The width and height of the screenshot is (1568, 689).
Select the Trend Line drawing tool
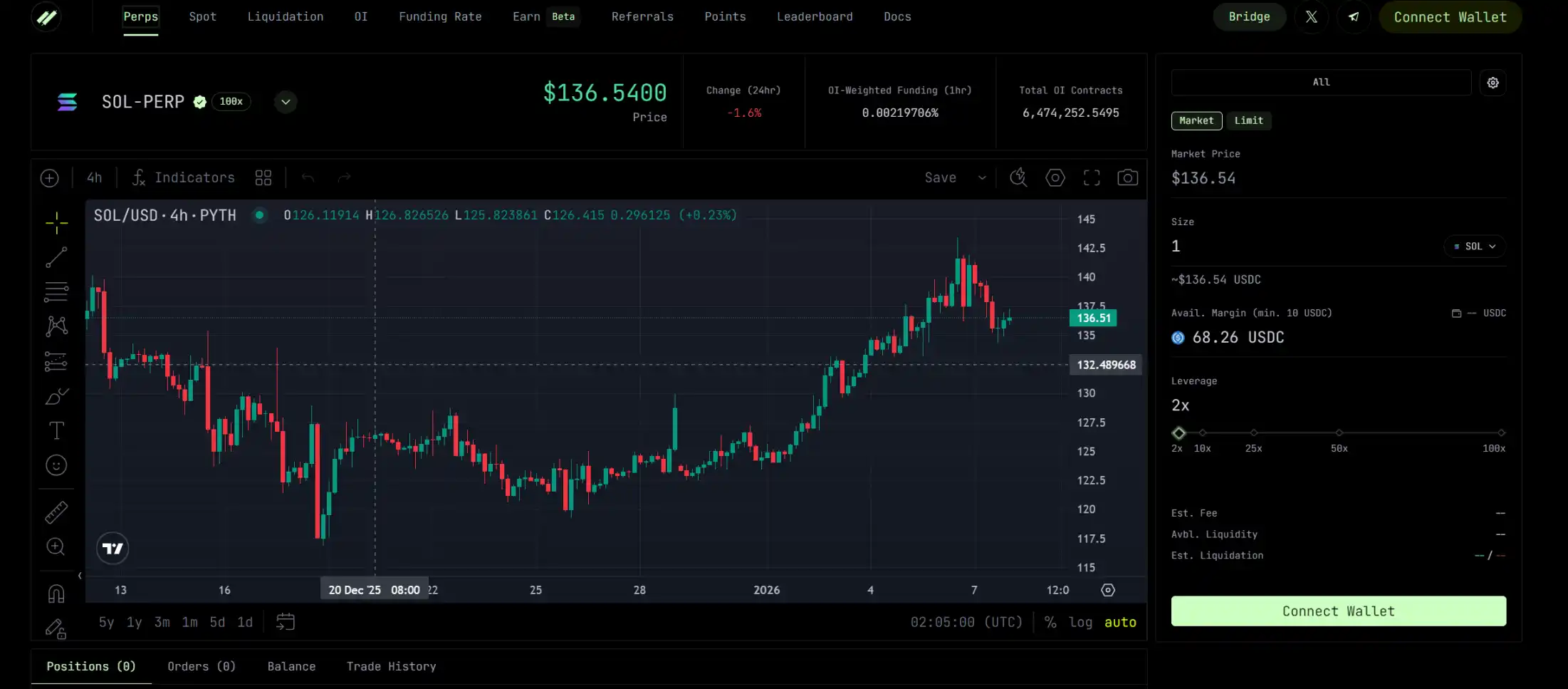click(x=56, y=257)
